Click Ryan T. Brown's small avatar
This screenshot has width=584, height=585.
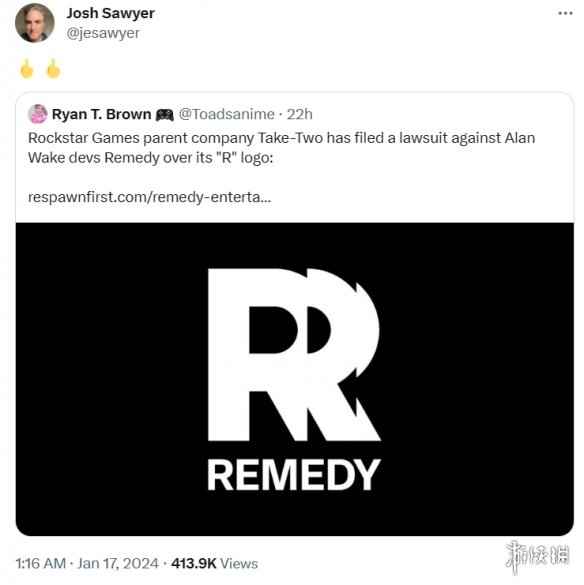click(37, 114)
